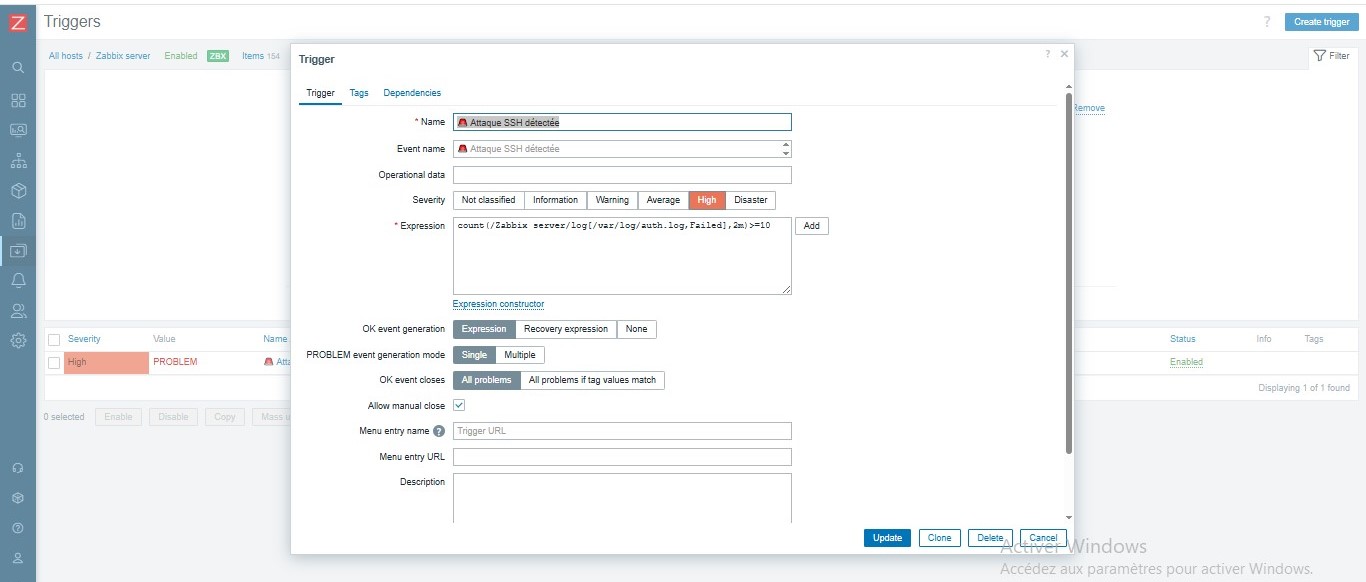
Task: Open the Monitoring sidebar icon
Action: 18,130
